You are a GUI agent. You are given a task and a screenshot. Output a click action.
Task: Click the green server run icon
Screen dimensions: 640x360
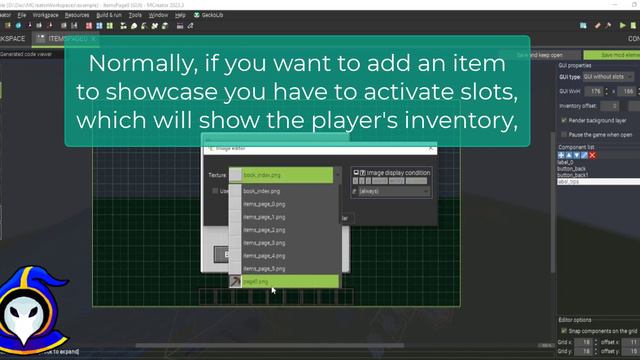[633, 25]
